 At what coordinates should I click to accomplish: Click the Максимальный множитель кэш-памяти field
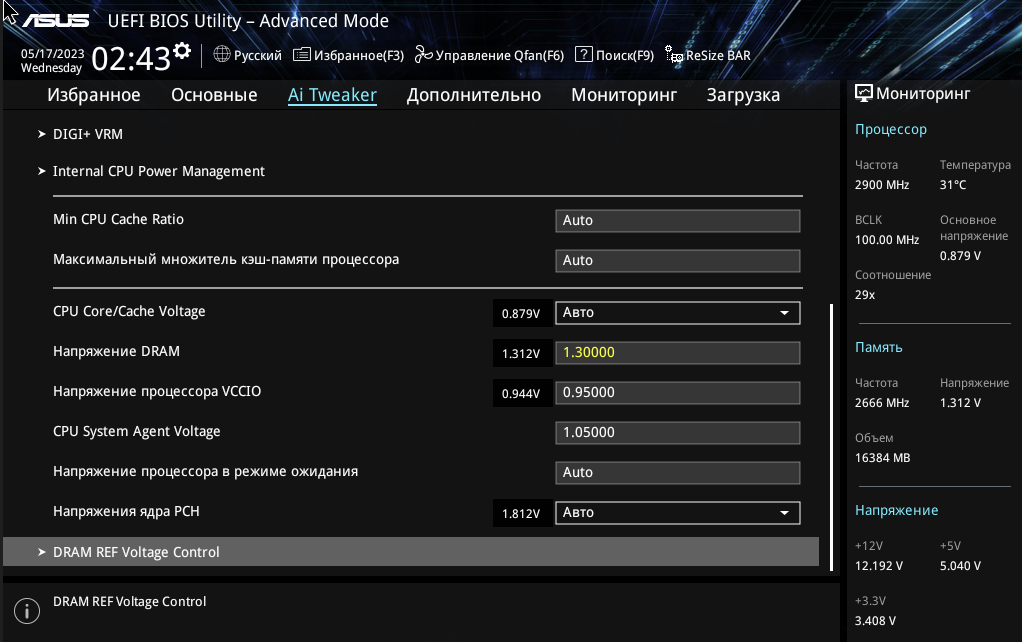pos(677,261)
